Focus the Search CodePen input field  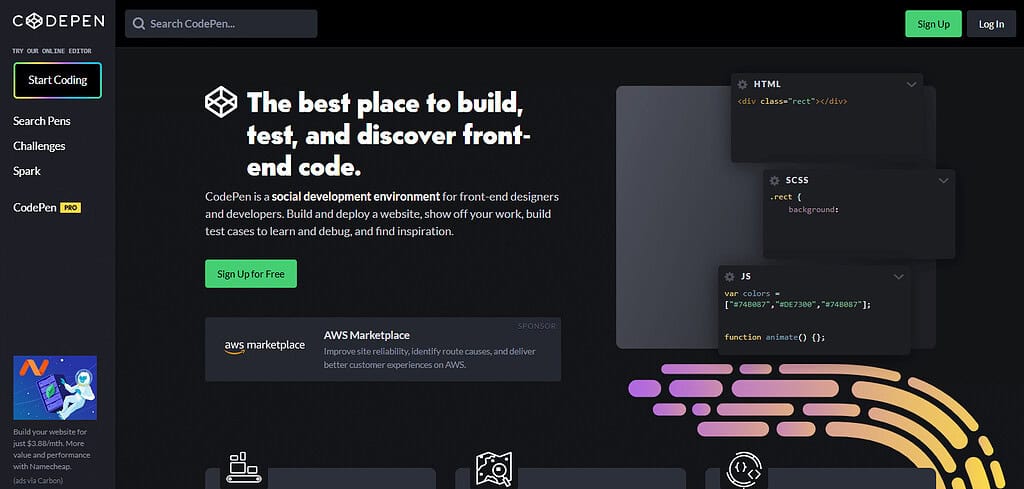coord(221,24)
